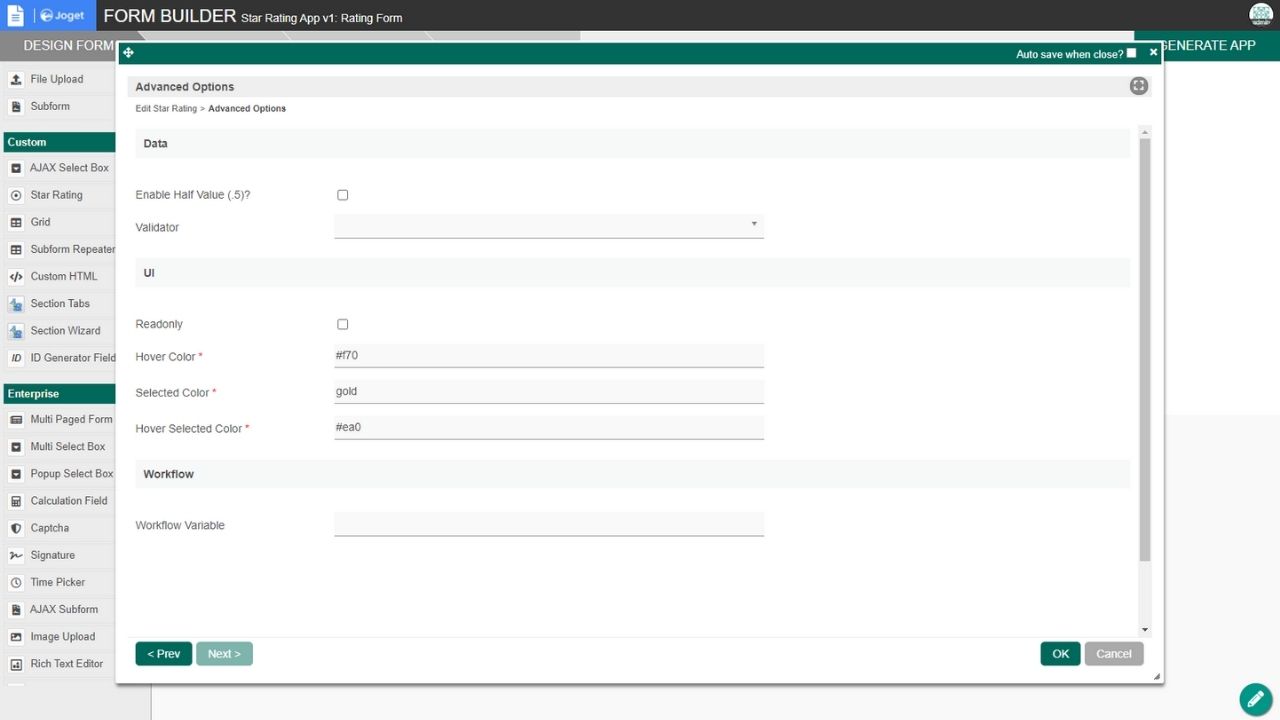Switch to the GENERATE APP tab
Viewport: 1280px width, 720px height.
(x=1210, y=45)
